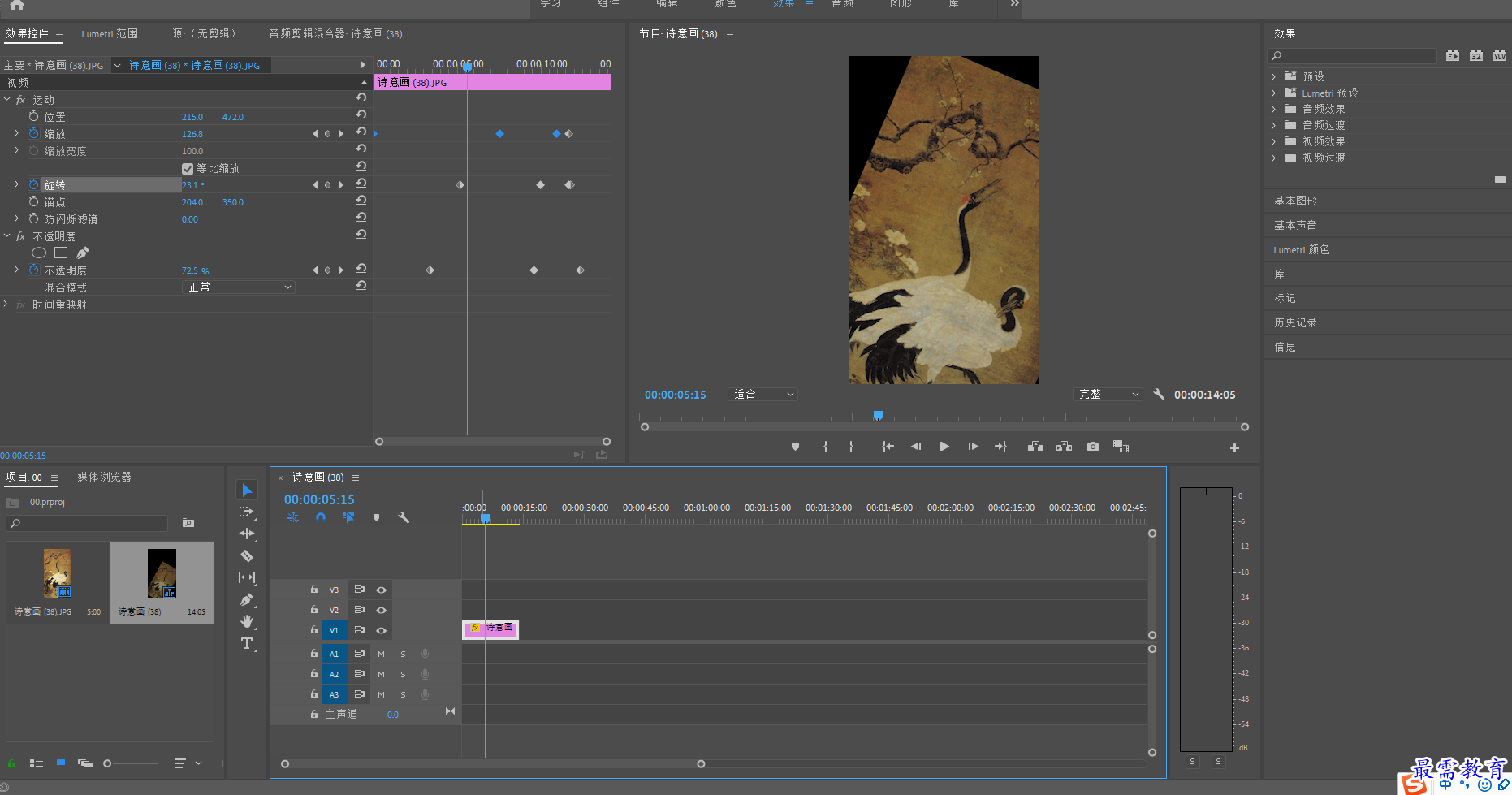
Task: Switch to the Source monitor tab
Action: [x=205, y=33]
